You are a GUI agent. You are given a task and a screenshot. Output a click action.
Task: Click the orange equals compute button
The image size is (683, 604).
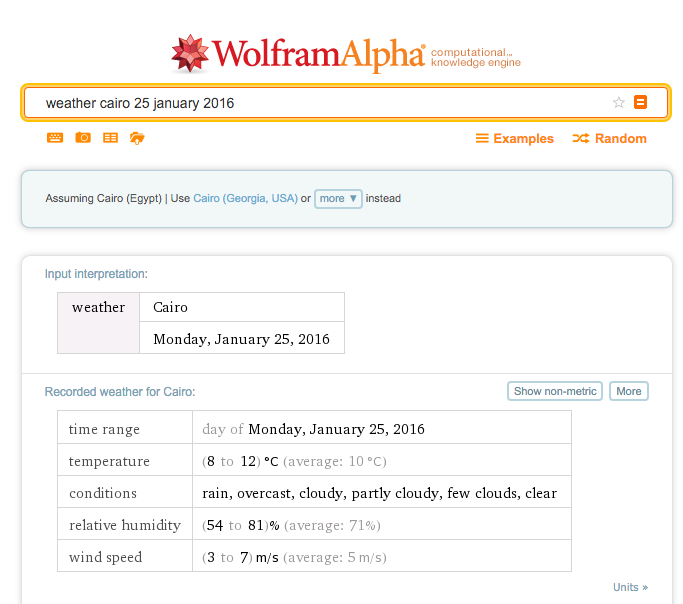(640, 102)
